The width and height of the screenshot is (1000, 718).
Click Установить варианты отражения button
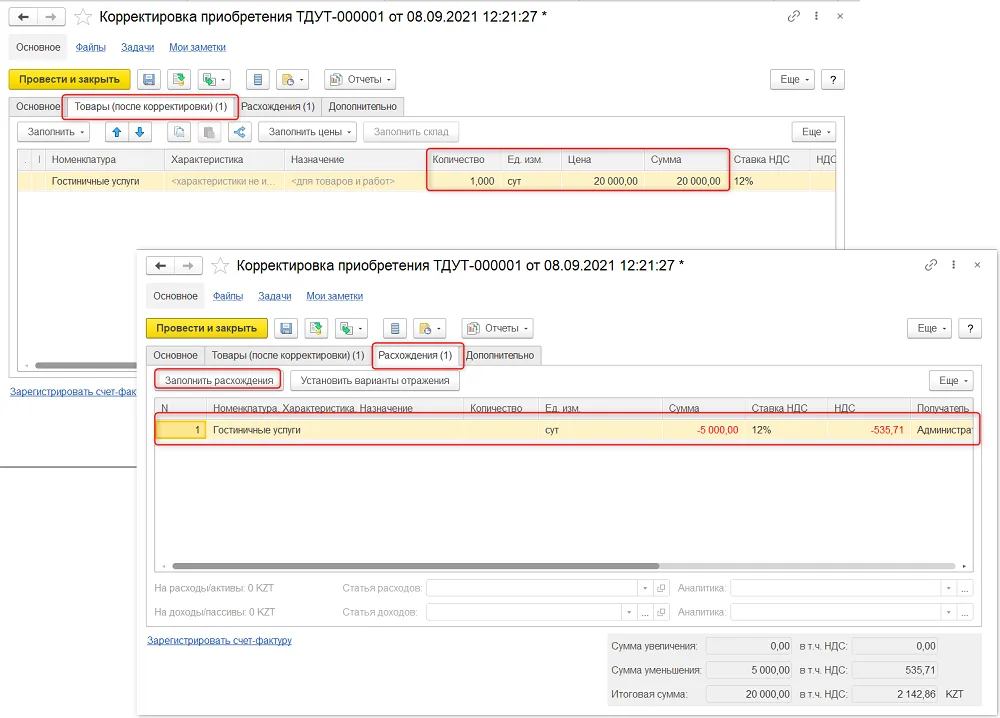click(375, 381)
